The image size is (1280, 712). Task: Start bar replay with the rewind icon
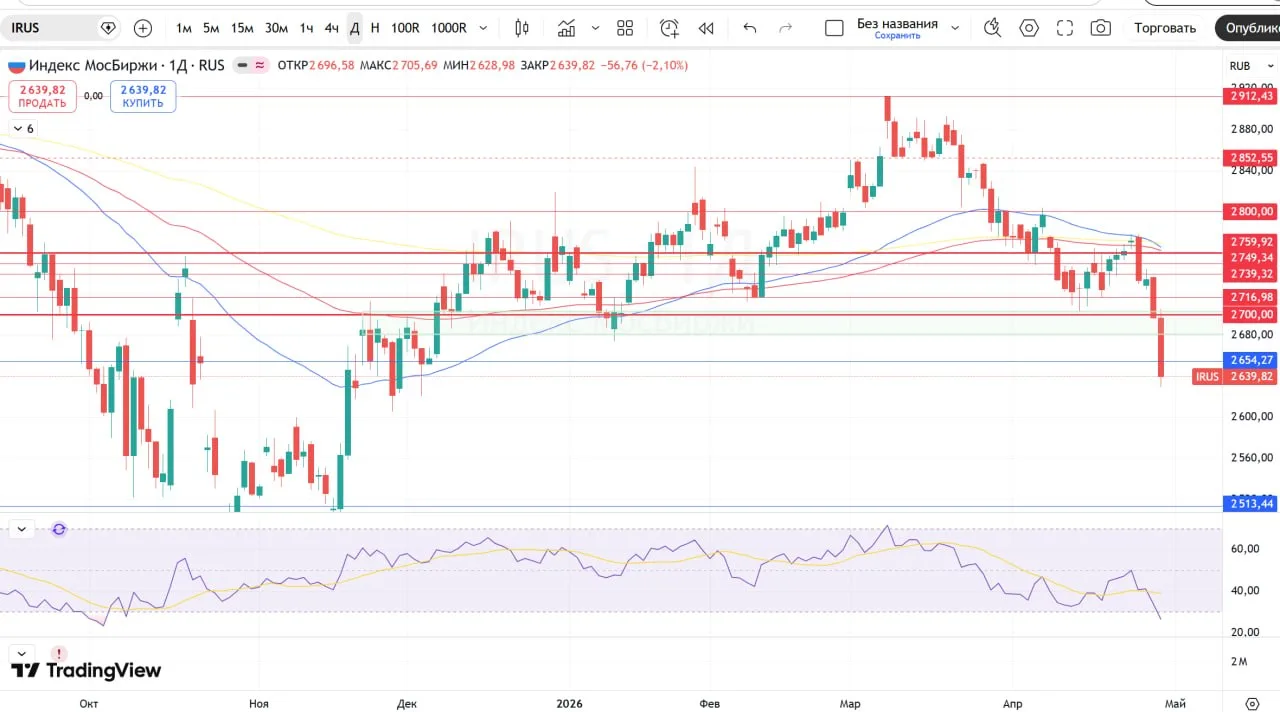tap(706, 28)
